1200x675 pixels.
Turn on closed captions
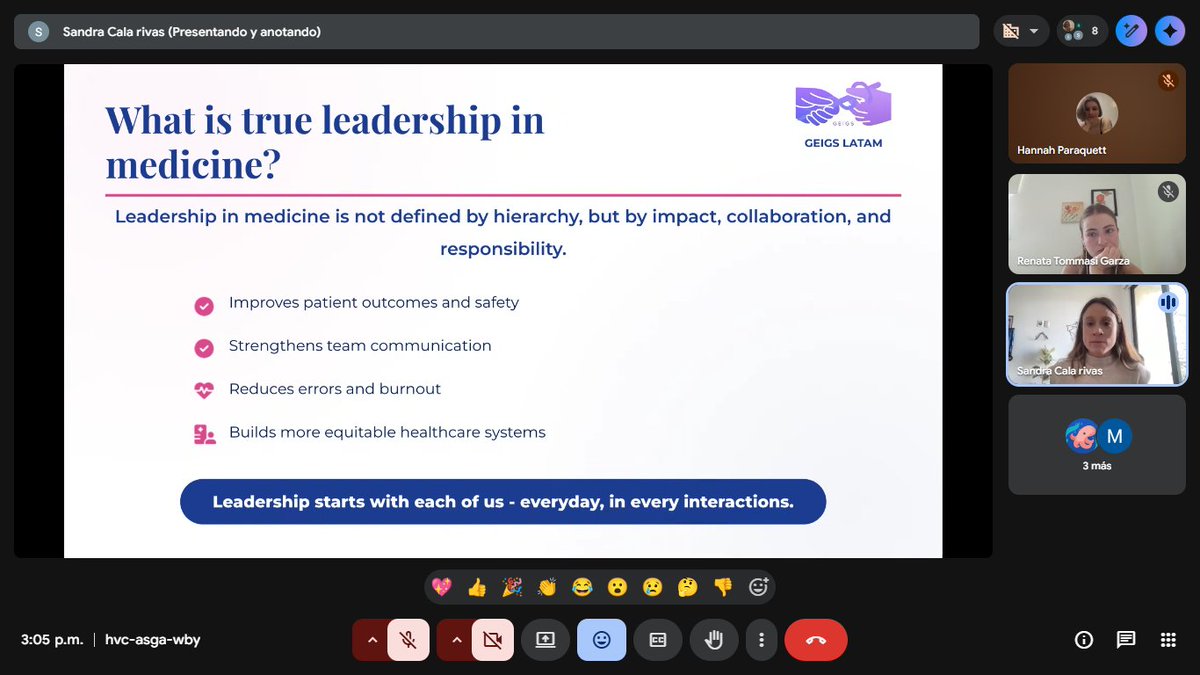tap(657, 640)
